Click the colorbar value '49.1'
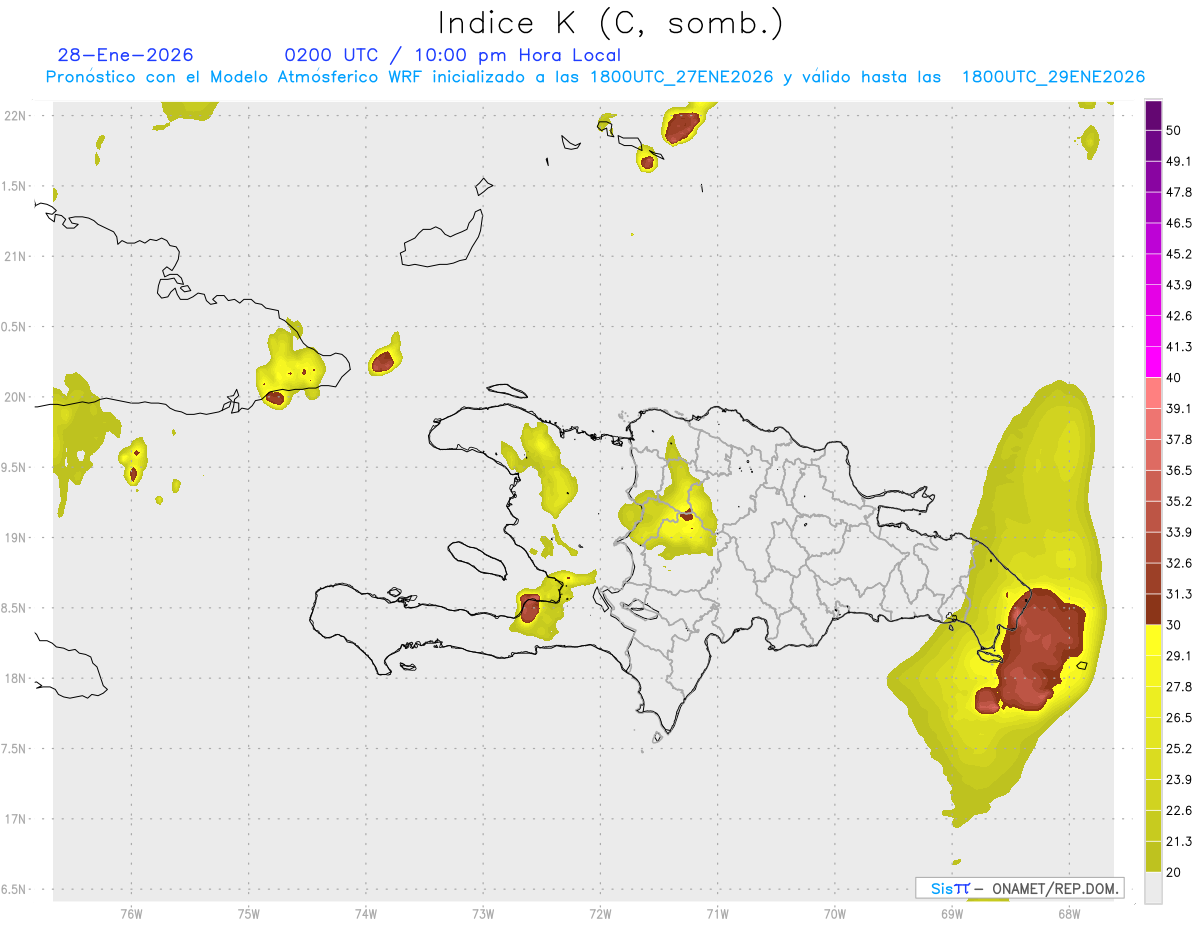 1179,161
